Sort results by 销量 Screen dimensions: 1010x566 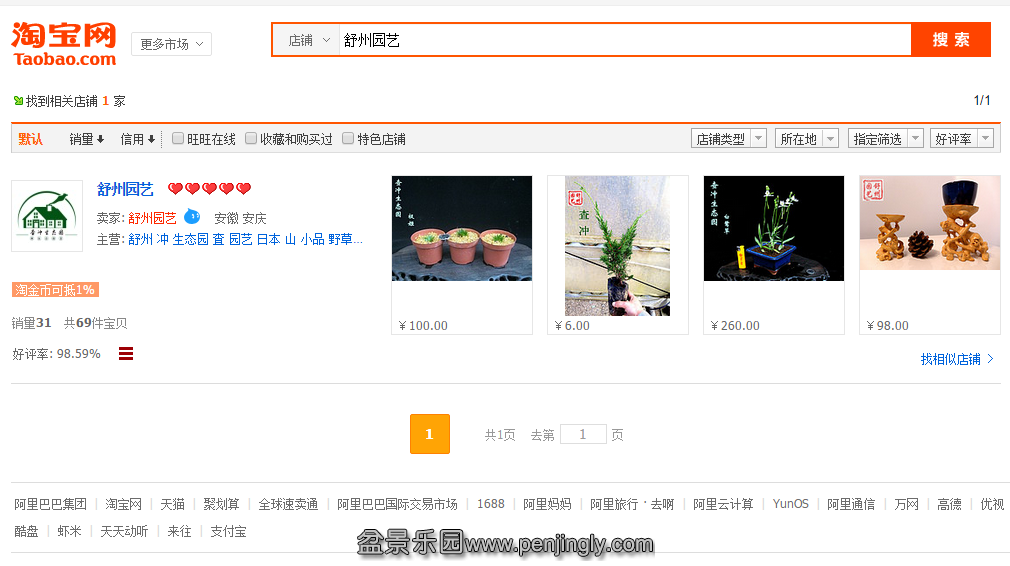pos(86,139)
